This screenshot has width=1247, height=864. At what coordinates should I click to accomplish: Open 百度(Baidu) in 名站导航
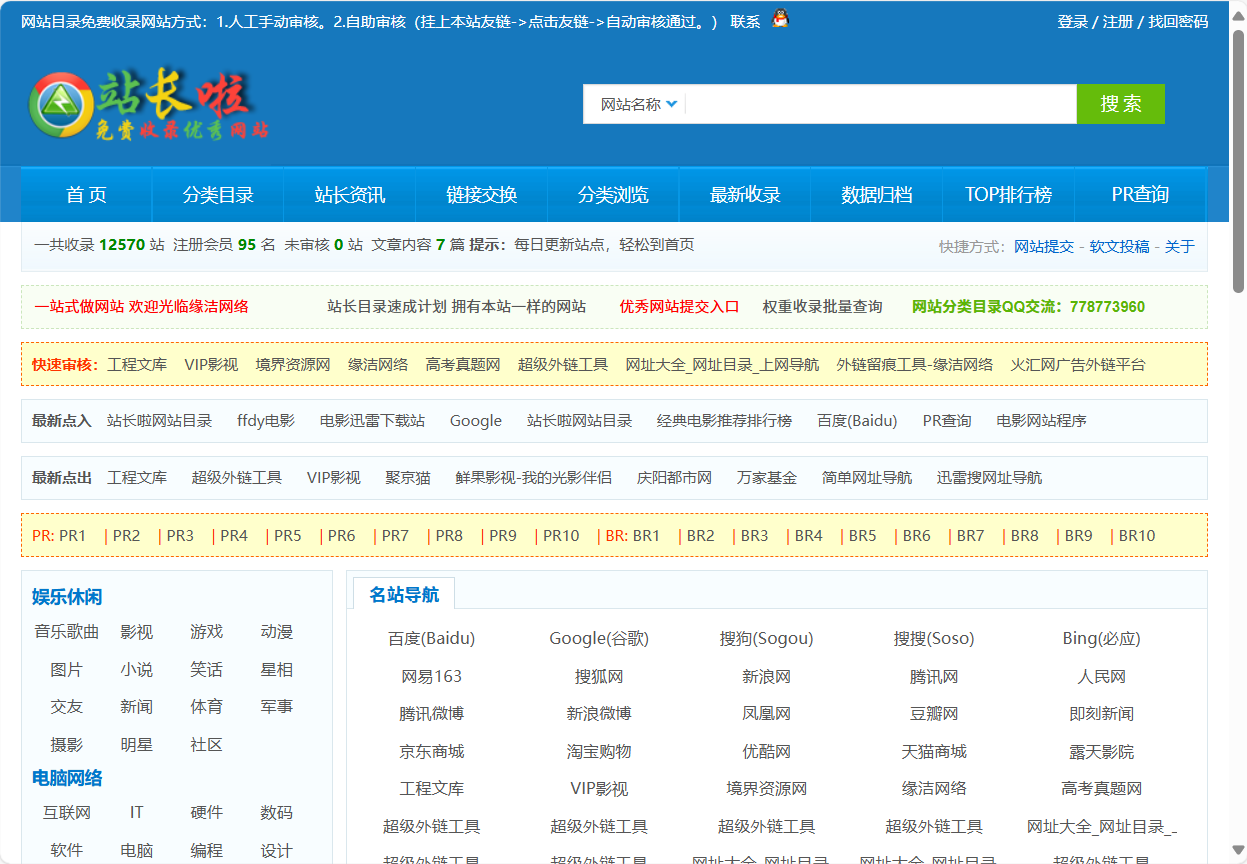(x=432, y=639)
